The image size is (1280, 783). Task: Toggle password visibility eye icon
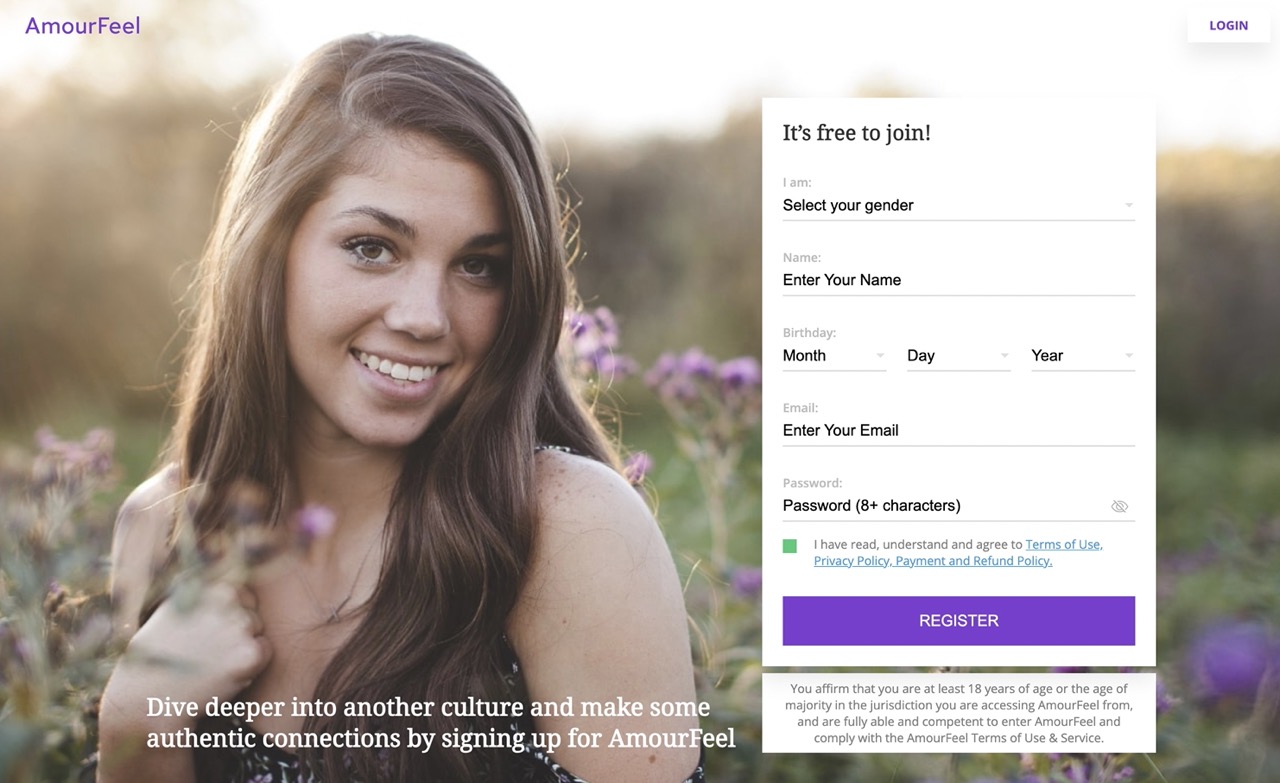point(1119,506)
